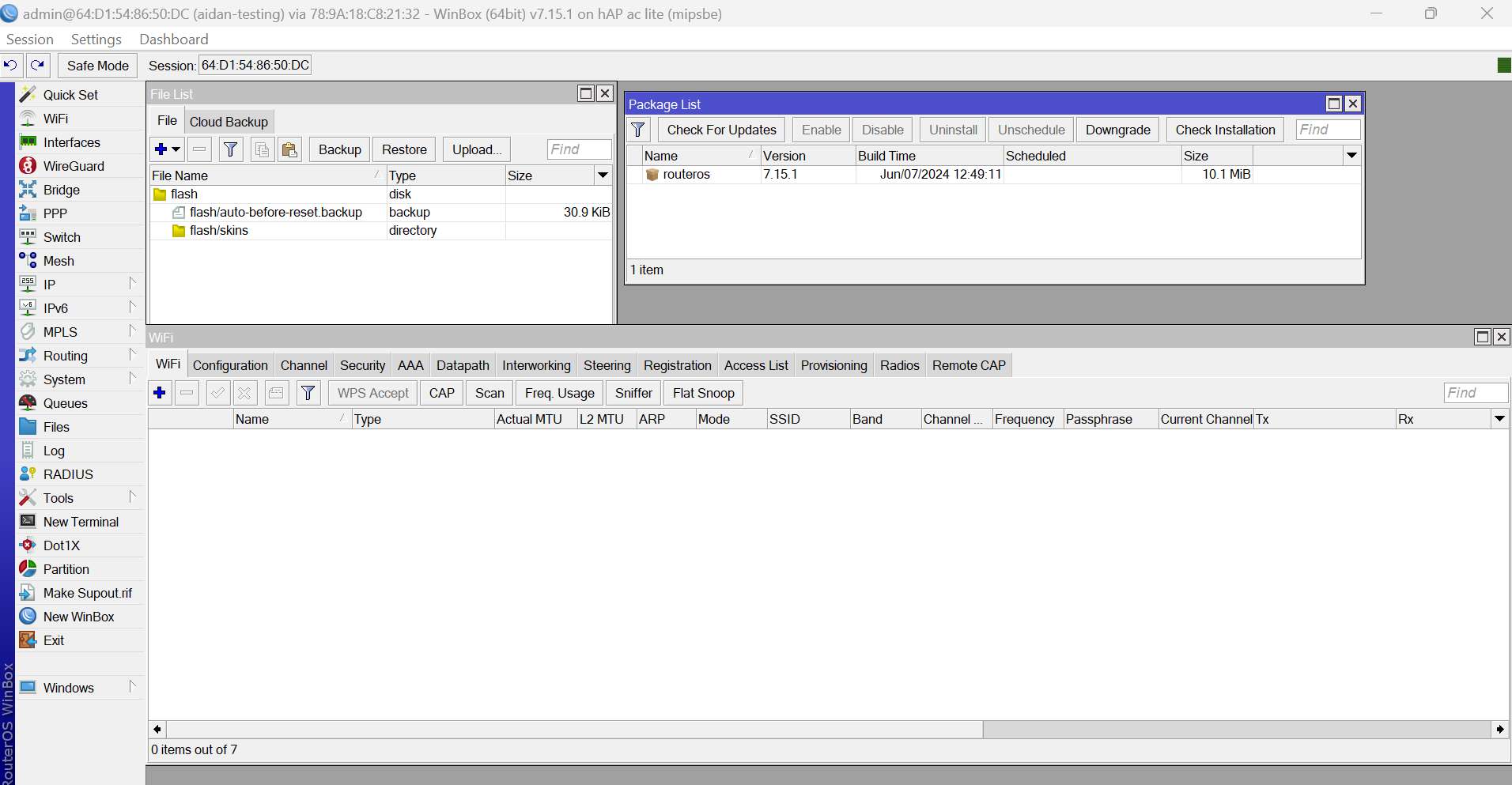This screenshot has height=785, width=1512.
Task: Open add dropdown arrow in File List
Action: click(x=176, y=149)
